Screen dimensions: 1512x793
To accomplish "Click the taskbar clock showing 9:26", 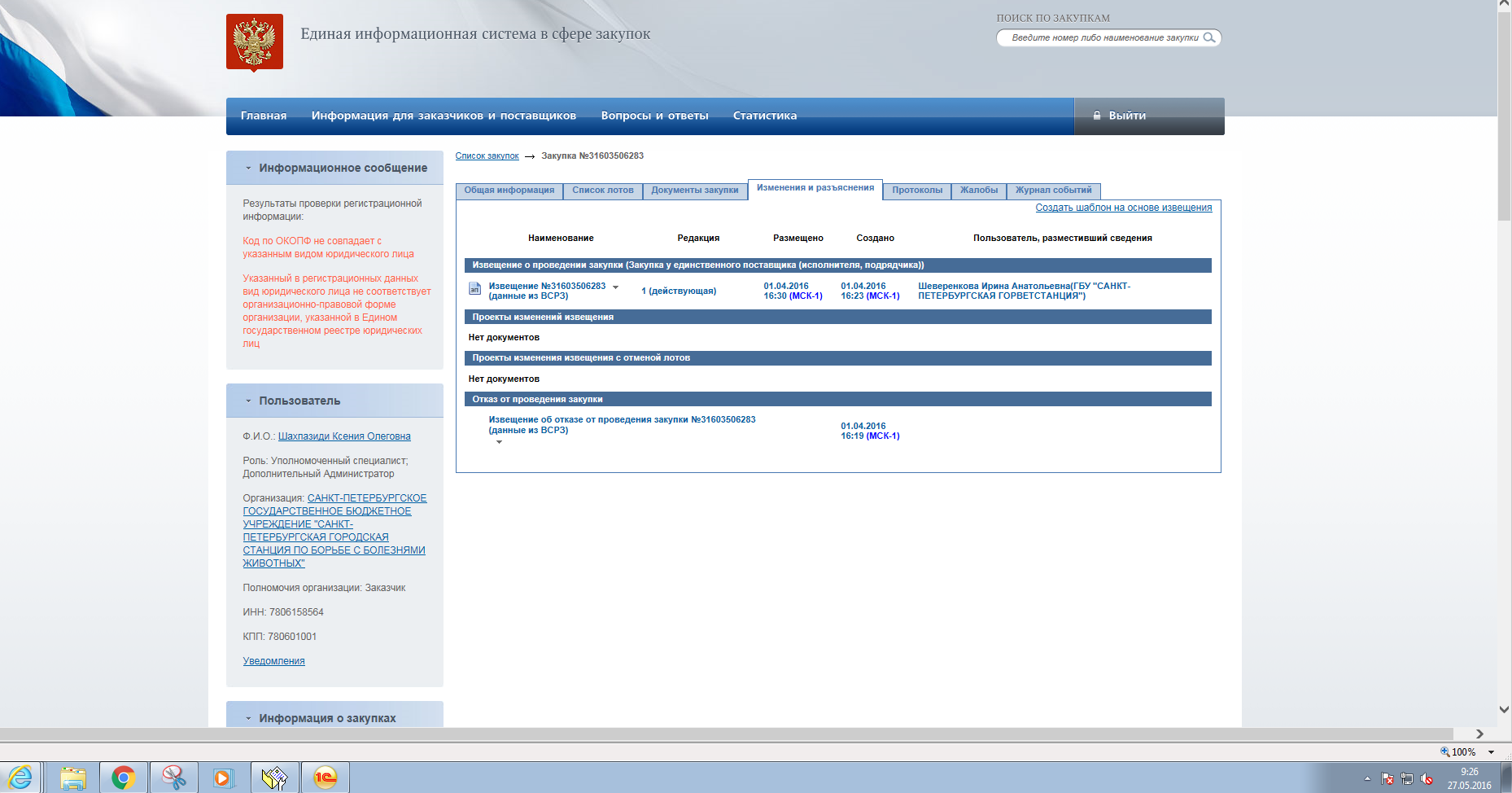I will (1469, 778).
